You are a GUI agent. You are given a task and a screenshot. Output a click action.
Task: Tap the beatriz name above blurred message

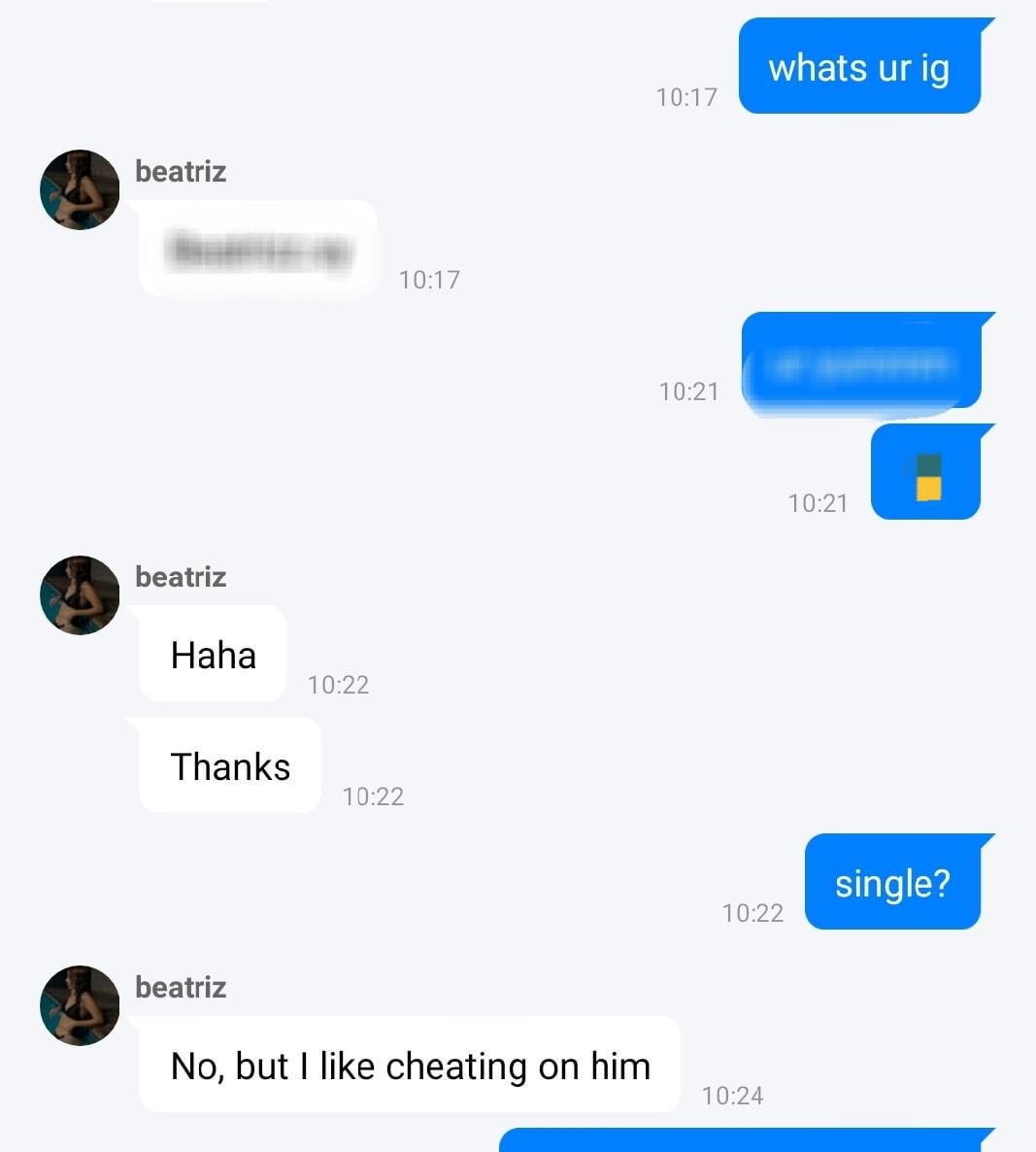pos(181,171)
